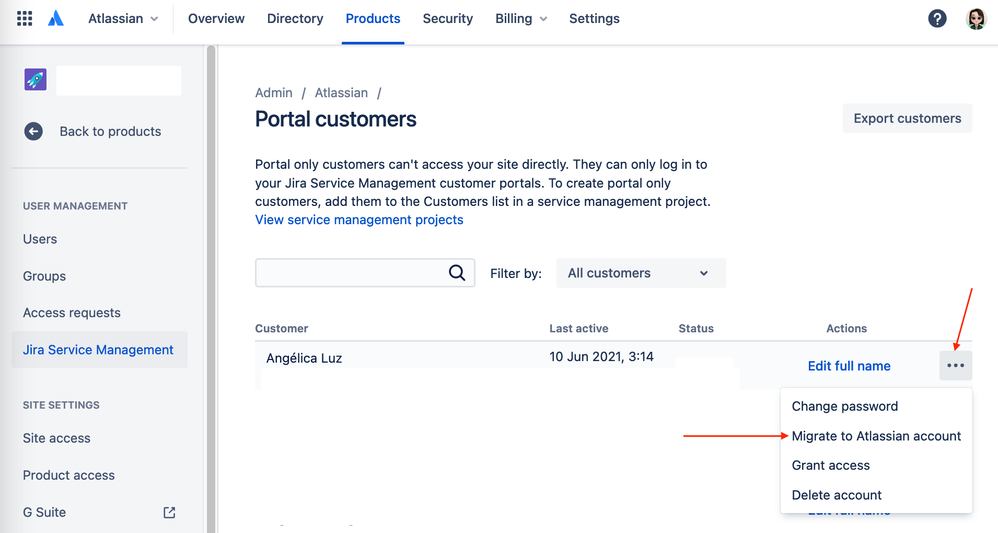Open the three-dot actions menu for Angélica Luz
The height and width of the screenshot is (533, 998).
955,366
